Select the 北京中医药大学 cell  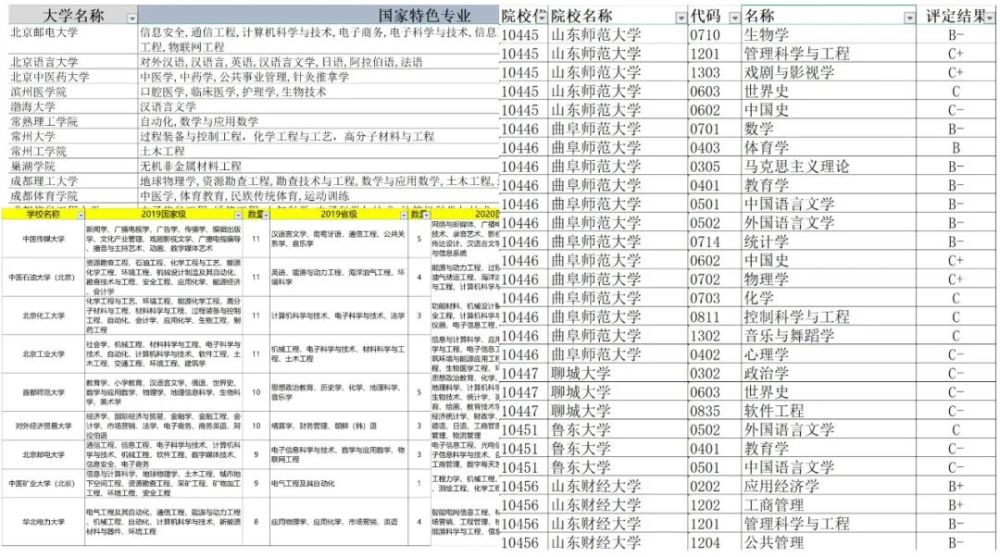tap(73, 77)
